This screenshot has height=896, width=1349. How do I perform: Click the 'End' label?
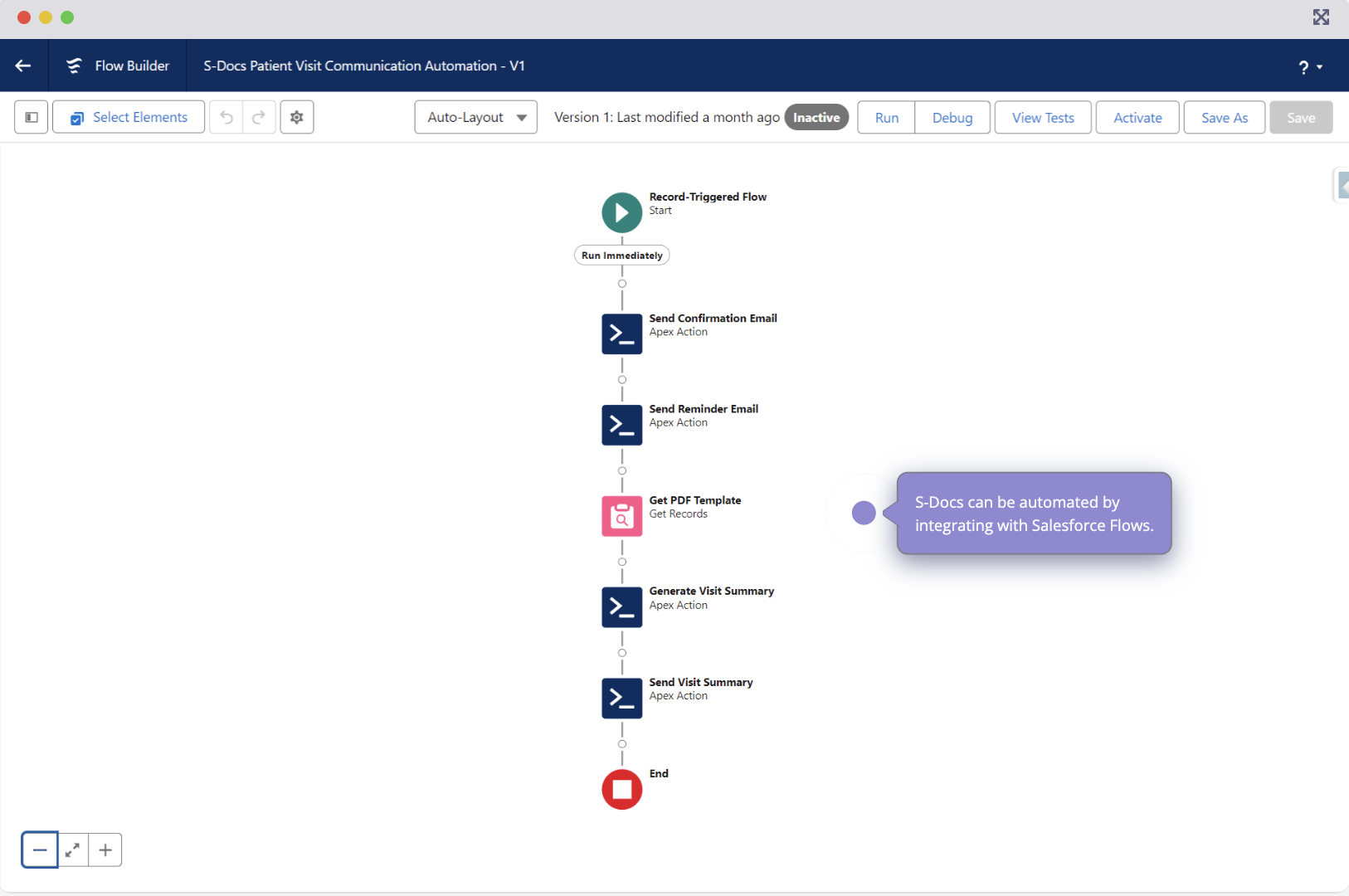pyautogui.click(x=659, y=773)
